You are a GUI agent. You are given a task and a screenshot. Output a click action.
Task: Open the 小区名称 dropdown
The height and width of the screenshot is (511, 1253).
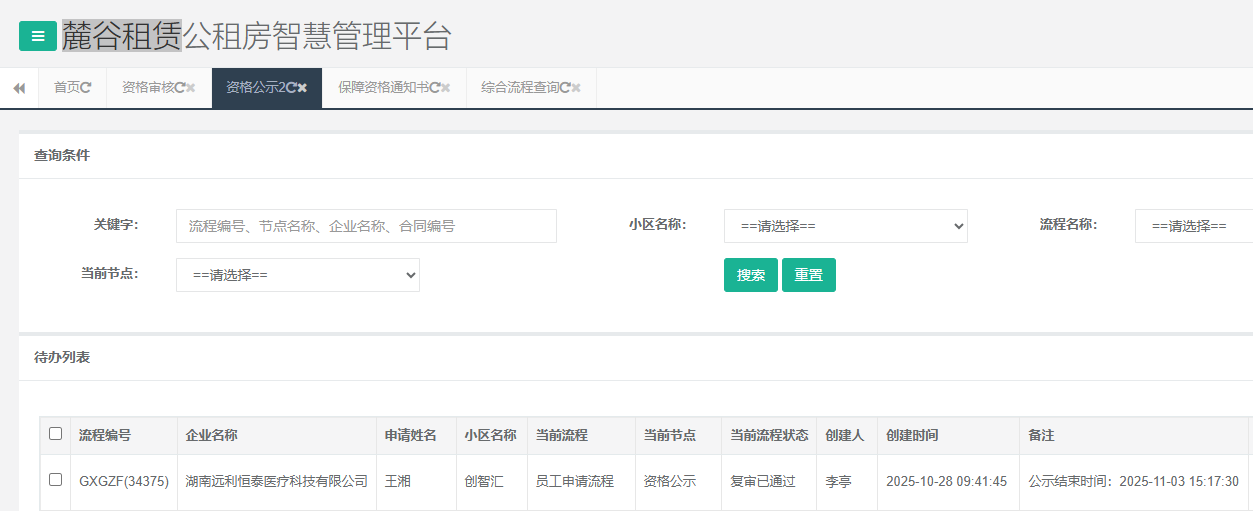pos(845,226)
